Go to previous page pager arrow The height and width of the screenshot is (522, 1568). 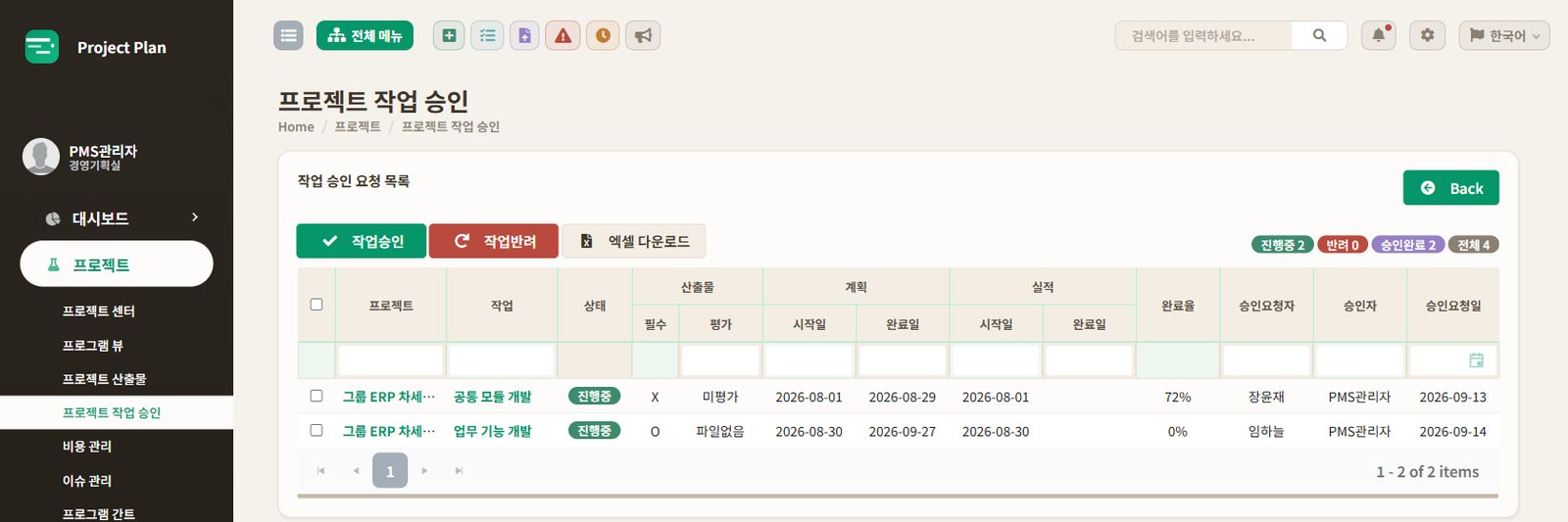tap(356, 471)
